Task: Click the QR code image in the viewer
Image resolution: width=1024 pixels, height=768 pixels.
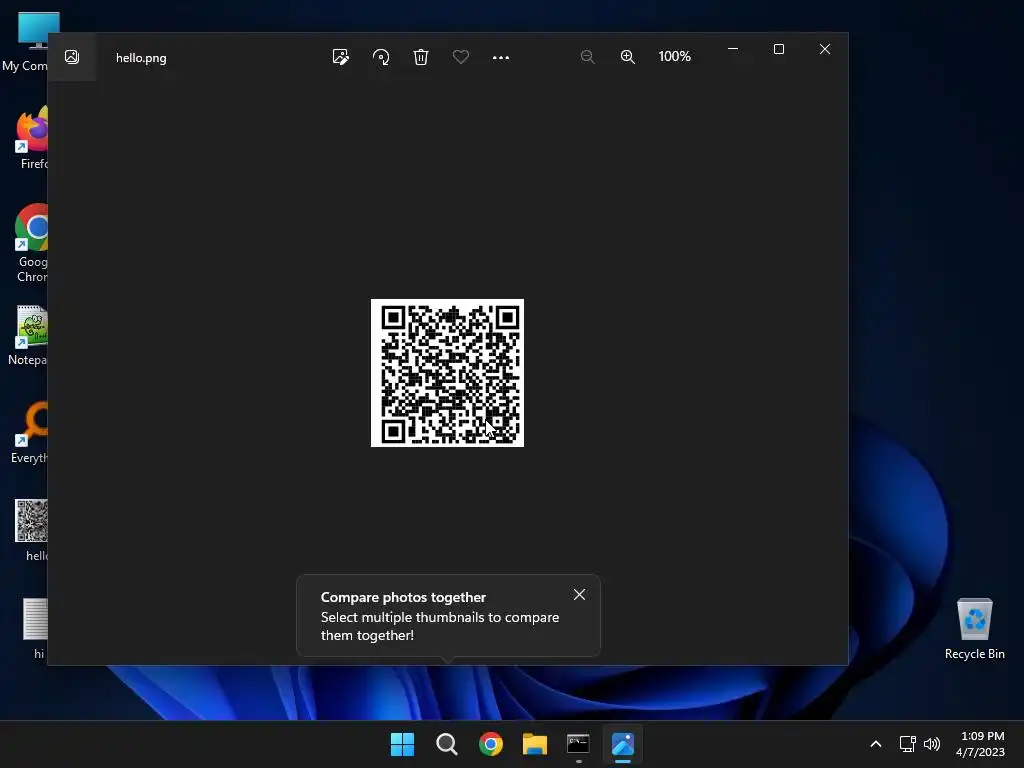Action: pyautogui.click(x=447, y=373)
